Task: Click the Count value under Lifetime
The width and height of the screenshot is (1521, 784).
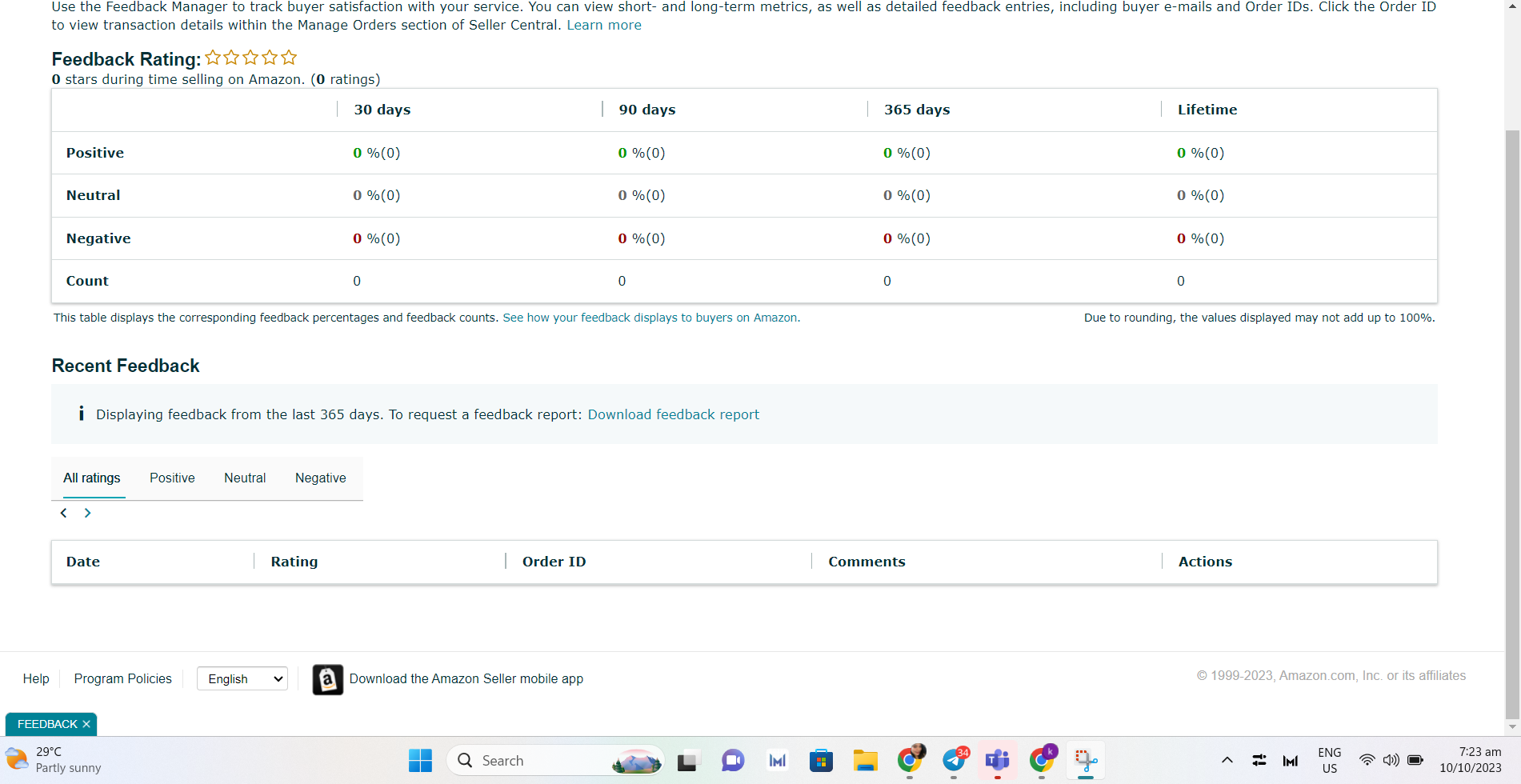Action: [x=1181, y=281]
